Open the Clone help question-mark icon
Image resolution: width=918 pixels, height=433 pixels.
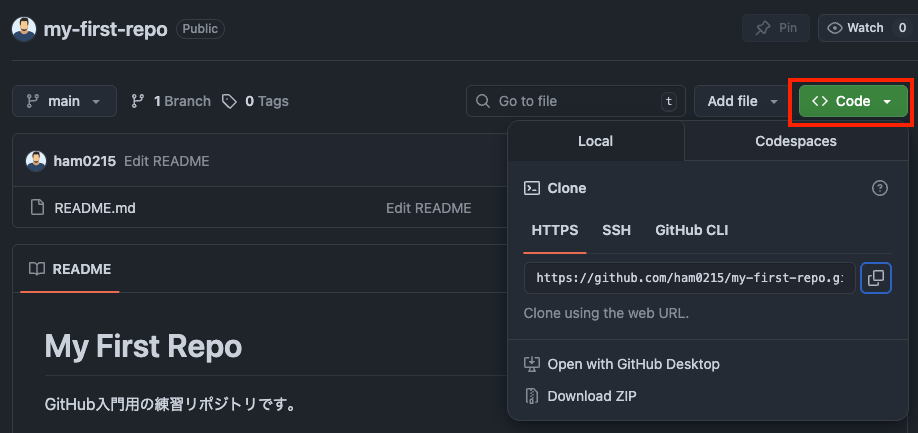click(x=880, y=188)
